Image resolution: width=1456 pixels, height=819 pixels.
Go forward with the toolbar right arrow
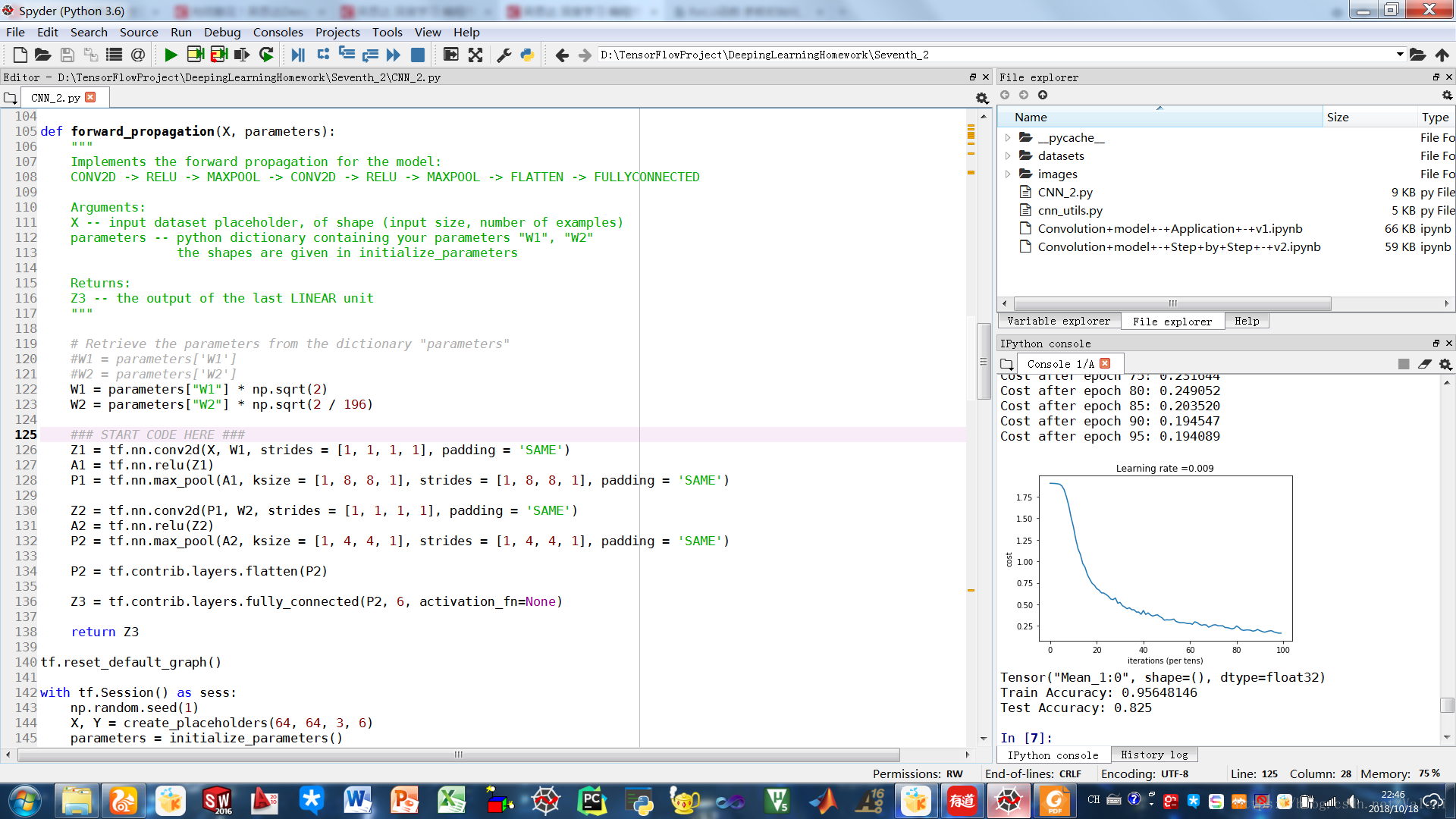coord(585,55)
